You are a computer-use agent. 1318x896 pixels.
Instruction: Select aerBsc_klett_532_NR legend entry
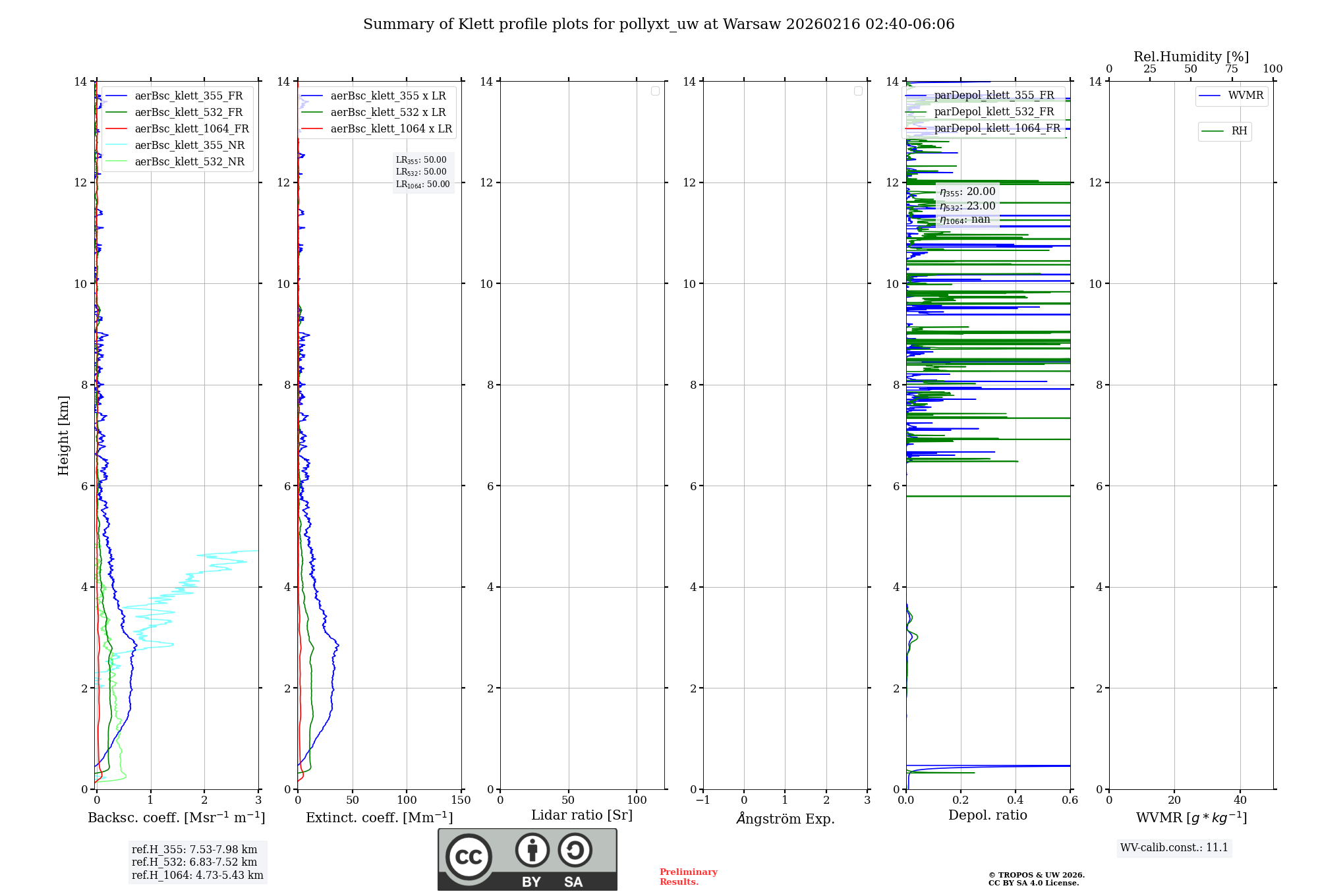(189, 162)
